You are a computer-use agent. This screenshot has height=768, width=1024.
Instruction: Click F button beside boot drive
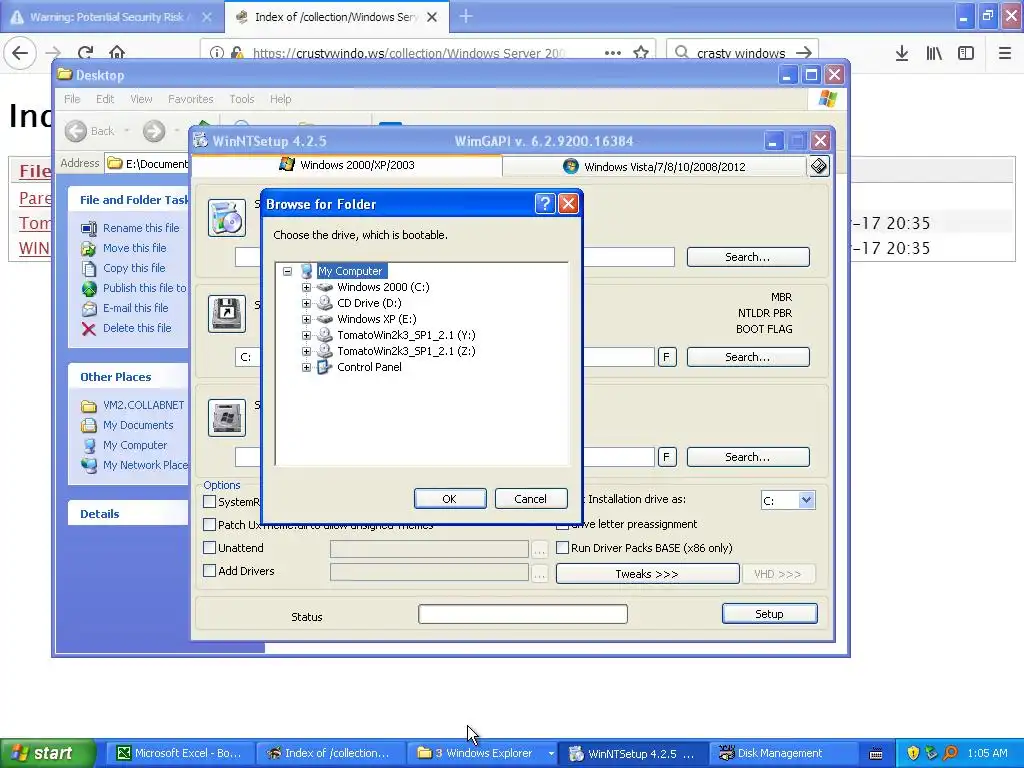click(666, 357)
